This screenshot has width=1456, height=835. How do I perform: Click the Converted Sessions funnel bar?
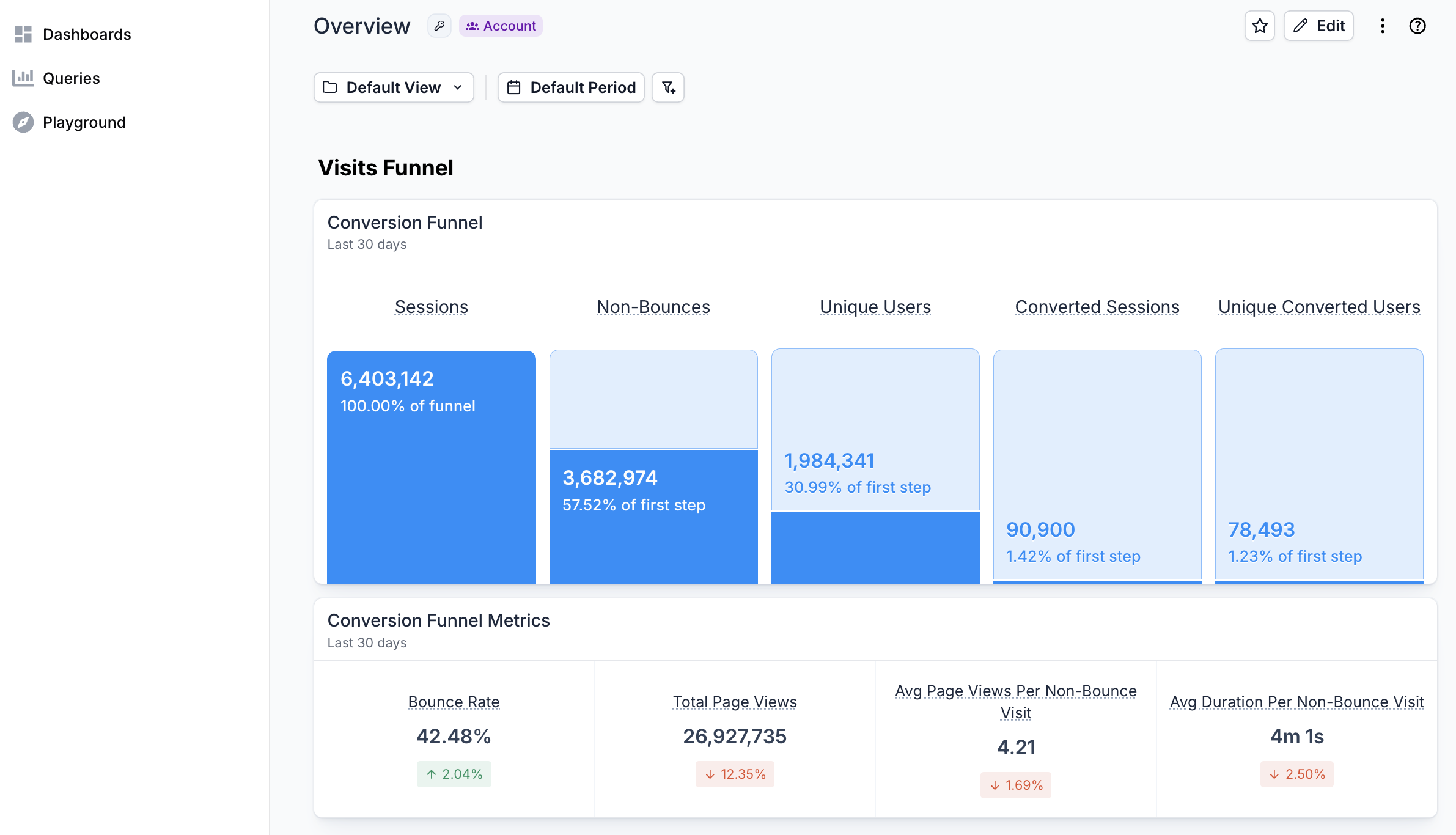tap(1097, 465)
